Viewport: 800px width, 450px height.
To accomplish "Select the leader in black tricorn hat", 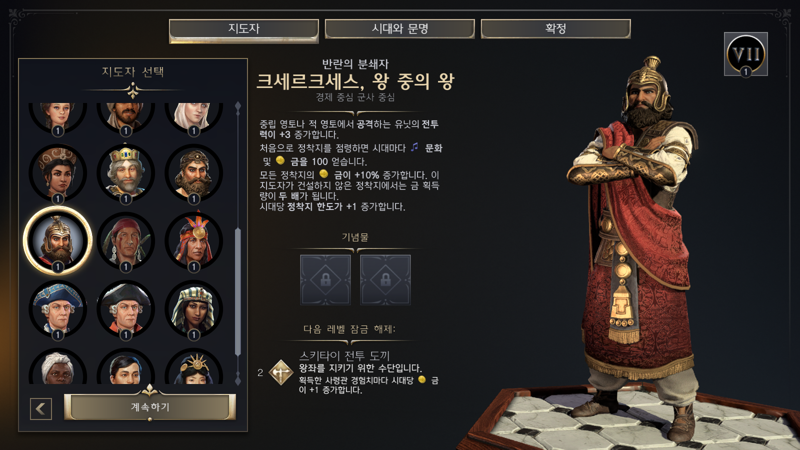I will (x=126, y=309).
